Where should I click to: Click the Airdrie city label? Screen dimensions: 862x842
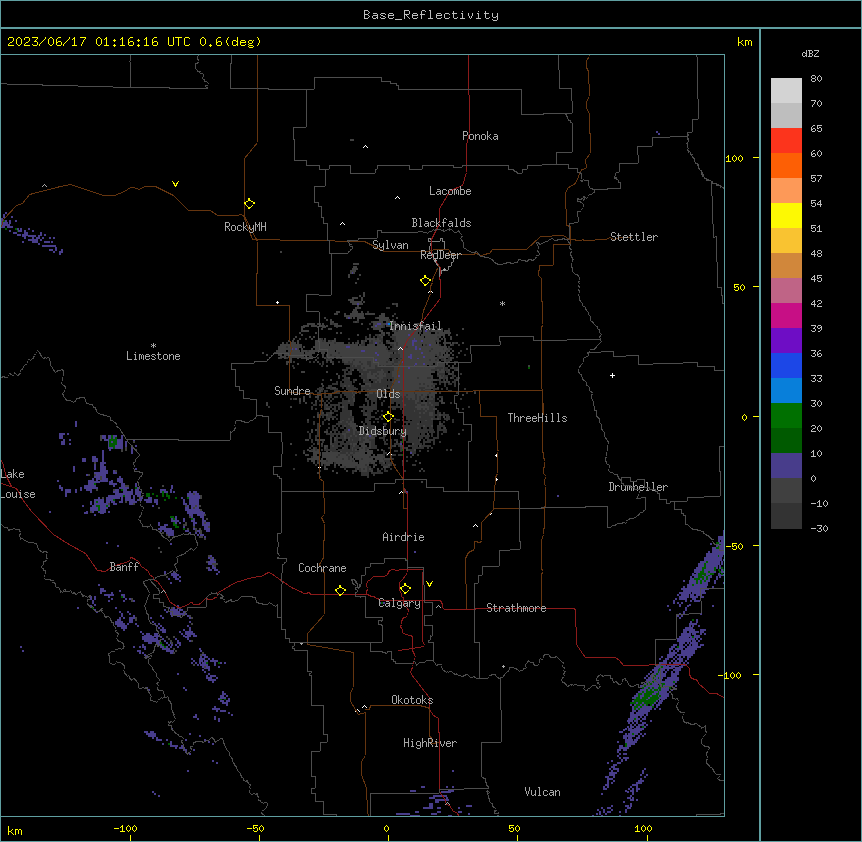point(403,537)
